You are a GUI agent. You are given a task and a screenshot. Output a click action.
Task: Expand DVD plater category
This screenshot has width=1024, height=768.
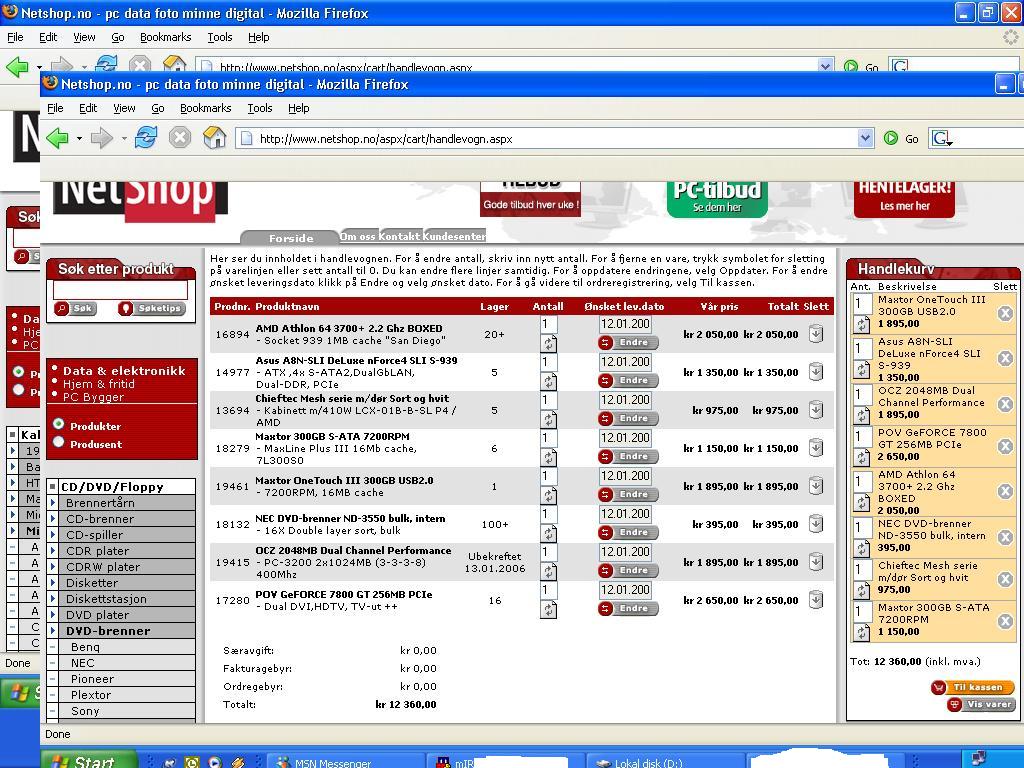tap(53, 615)
